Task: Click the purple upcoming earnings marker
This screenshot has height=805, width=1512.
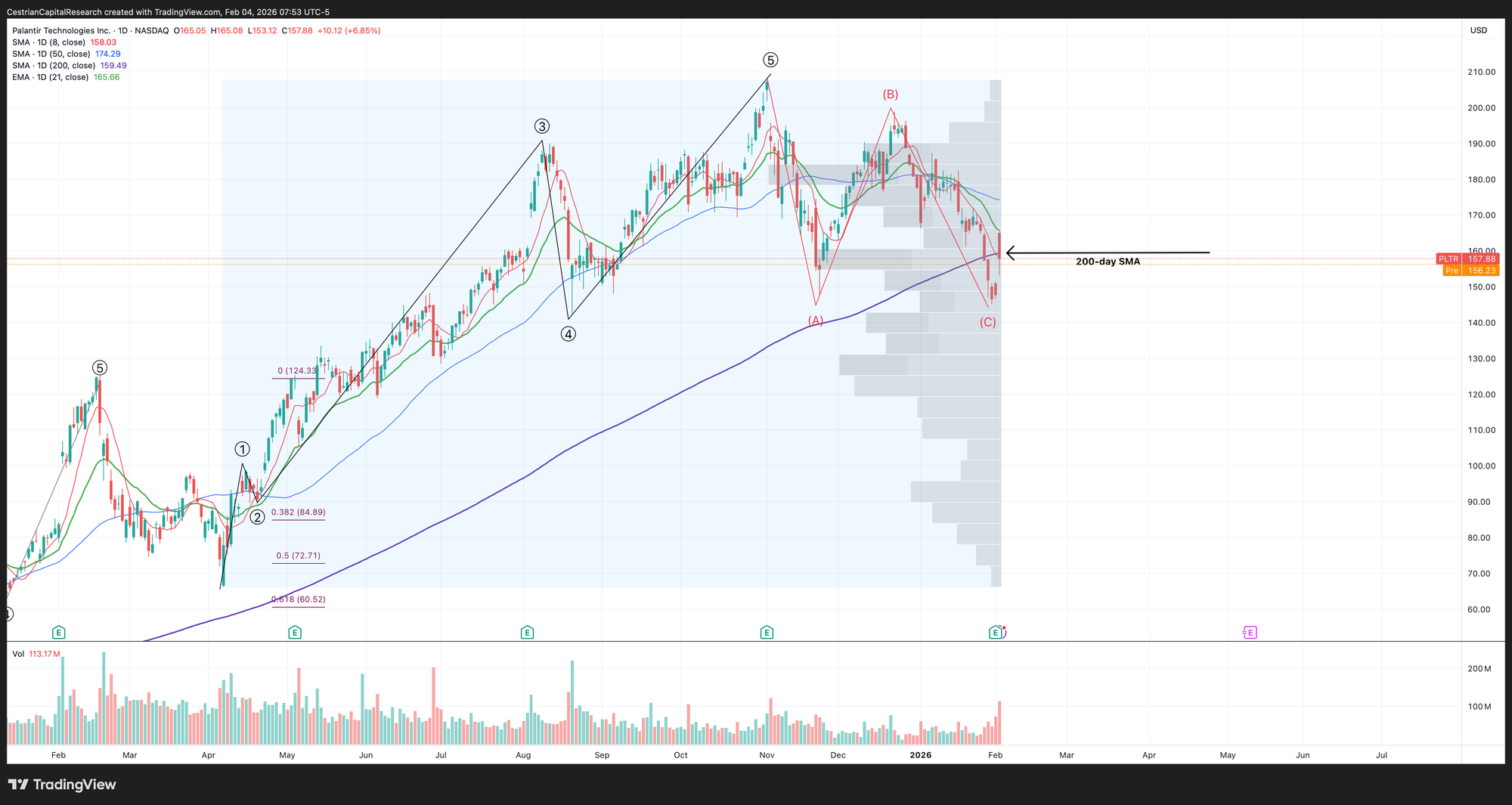Action: [1250, 632]
